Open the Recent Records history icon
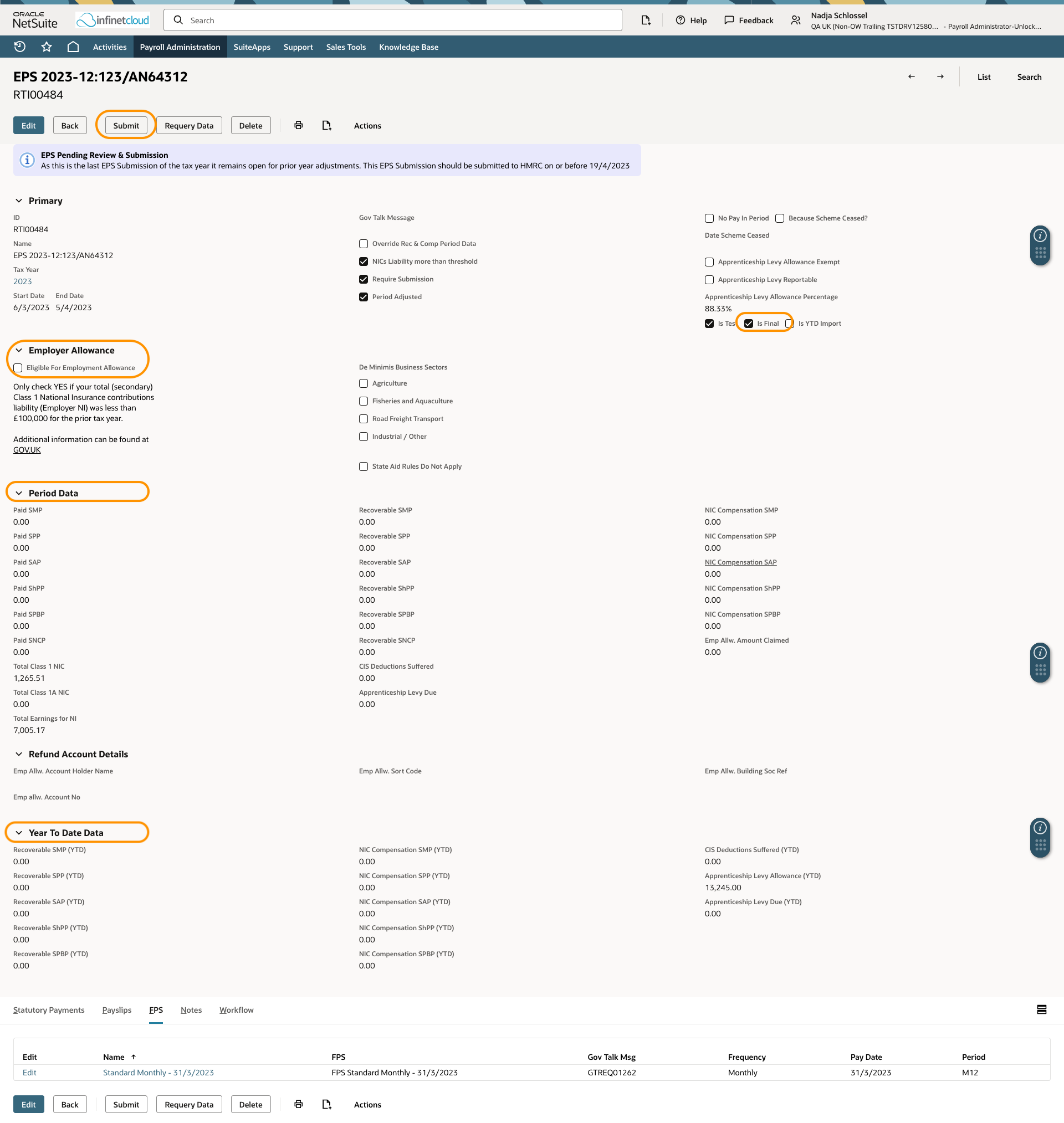The width and height of the screenshot is (1064, 1123). [20, 47]
